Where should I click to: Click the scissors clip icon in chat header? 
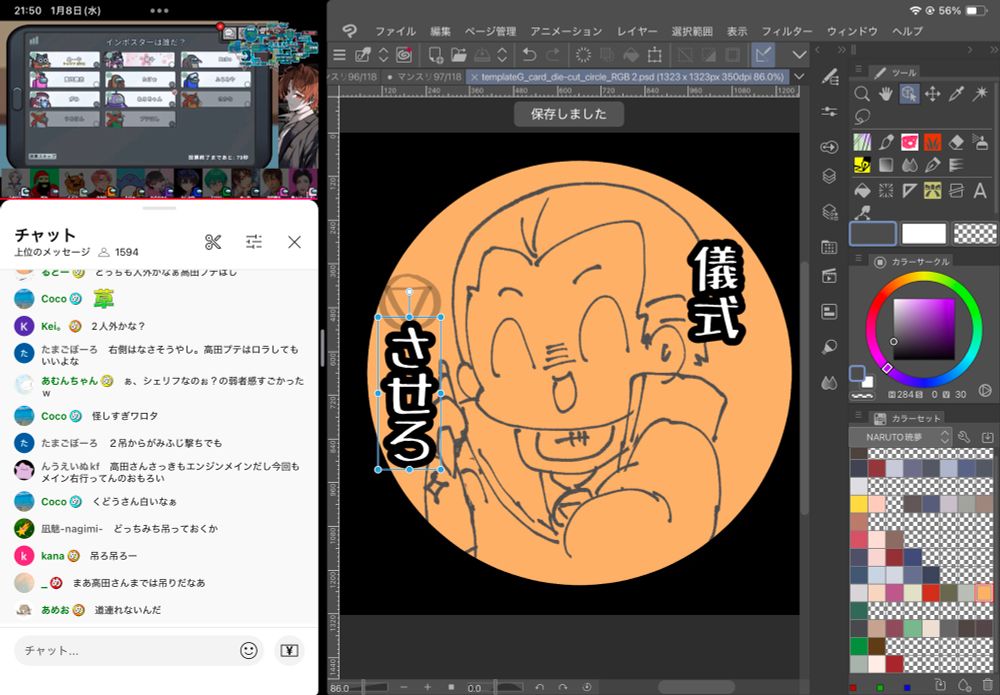tap(213, 242)
